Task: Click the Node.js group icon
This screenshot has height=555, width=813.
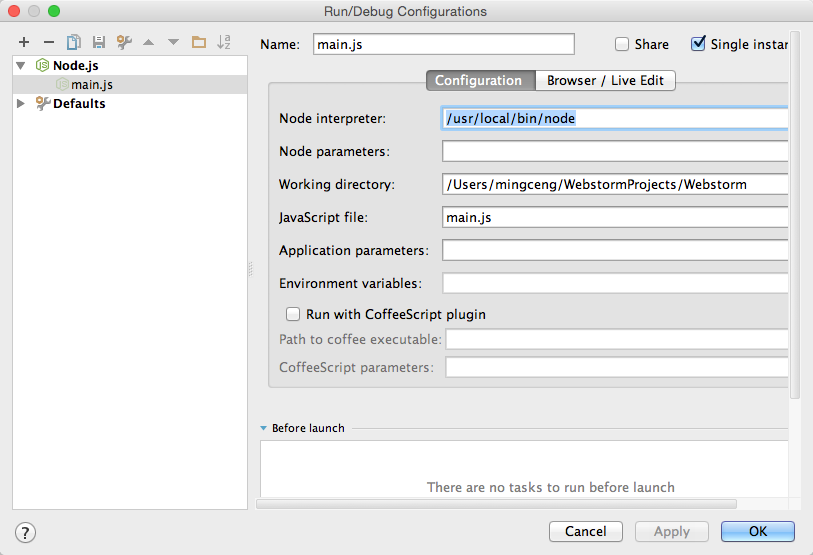Action: [42, 65]
